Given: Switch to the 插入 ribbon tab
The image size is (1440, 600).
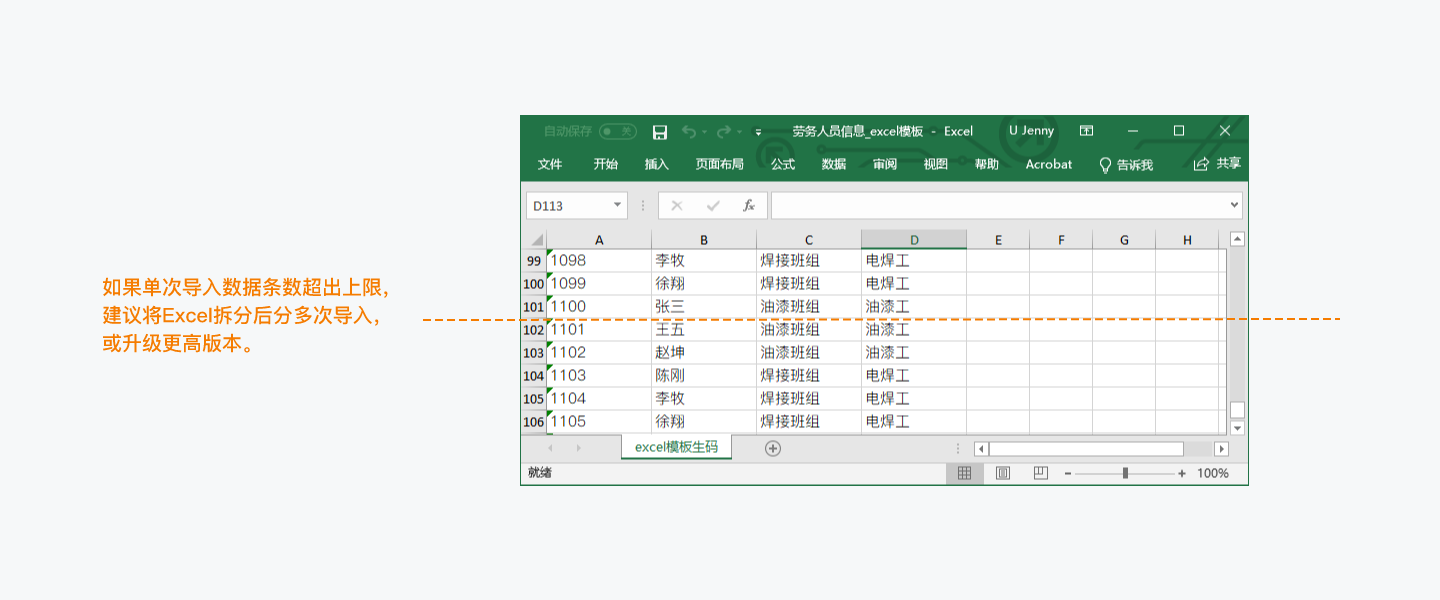Looking at the screenshot, I should pos(657,164).
